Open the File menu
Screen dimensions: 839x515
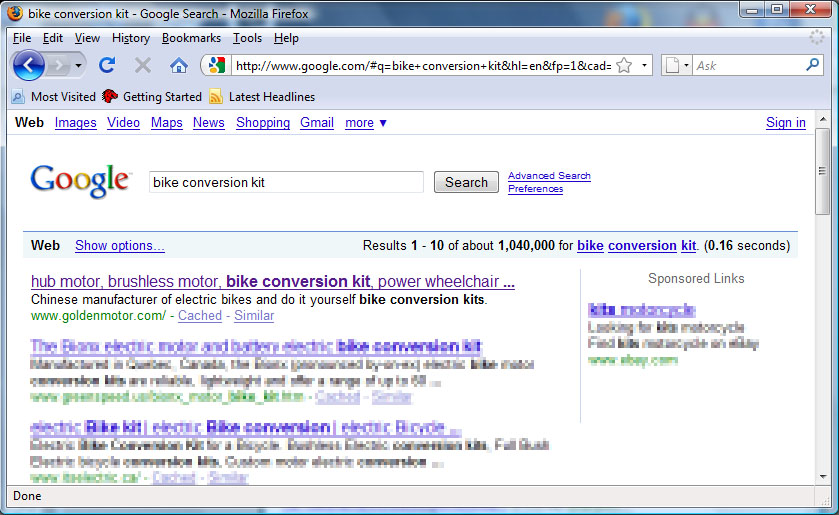pyautogui.click(x=22, y=38)
